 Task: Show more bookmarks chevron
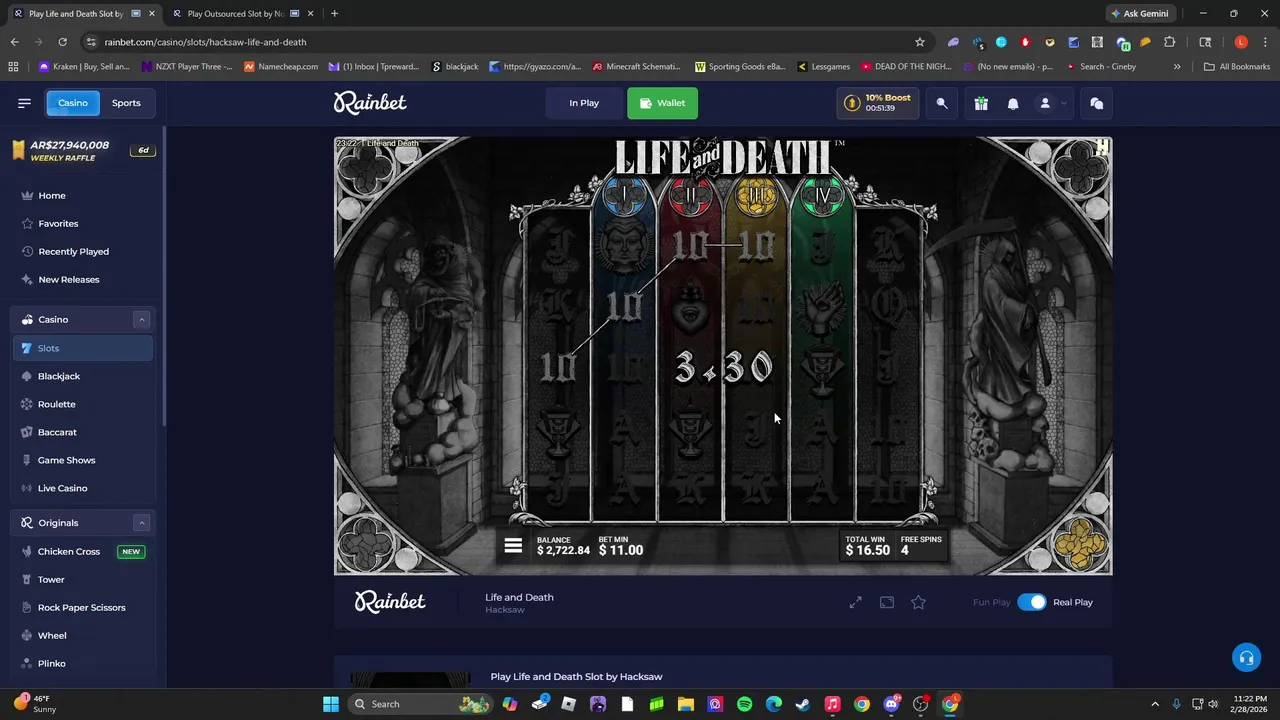pyautogui.click(x=1177, y=67)
